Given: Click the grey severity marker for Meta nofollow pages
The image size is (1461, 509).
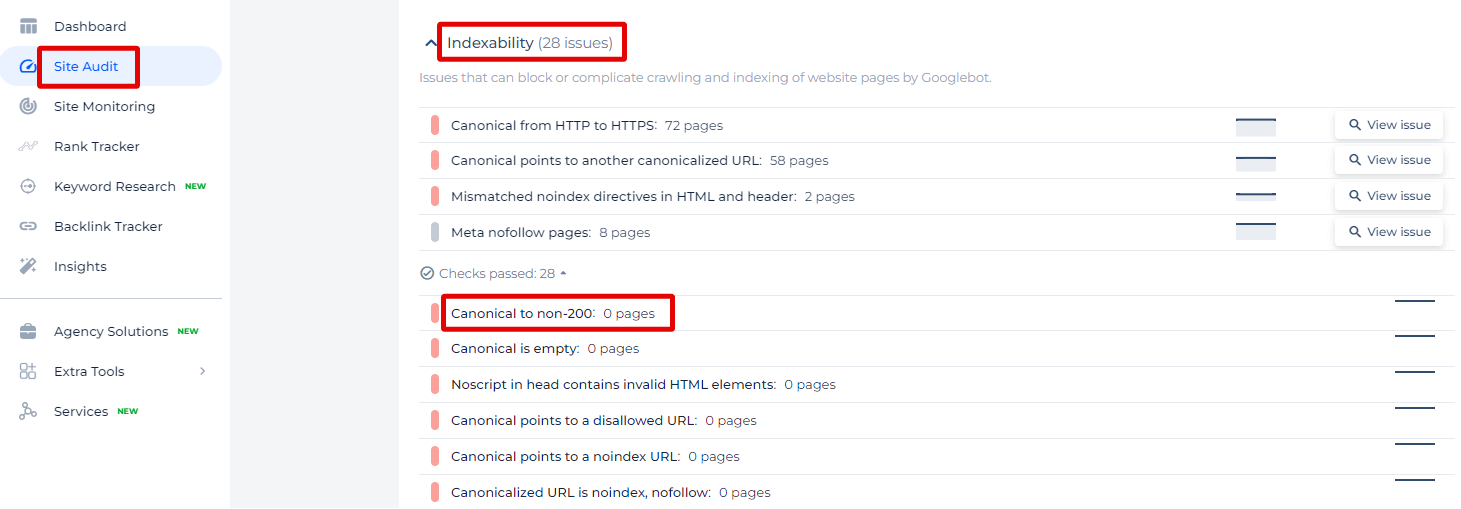Looking at the screenshot, I should 435,232.
